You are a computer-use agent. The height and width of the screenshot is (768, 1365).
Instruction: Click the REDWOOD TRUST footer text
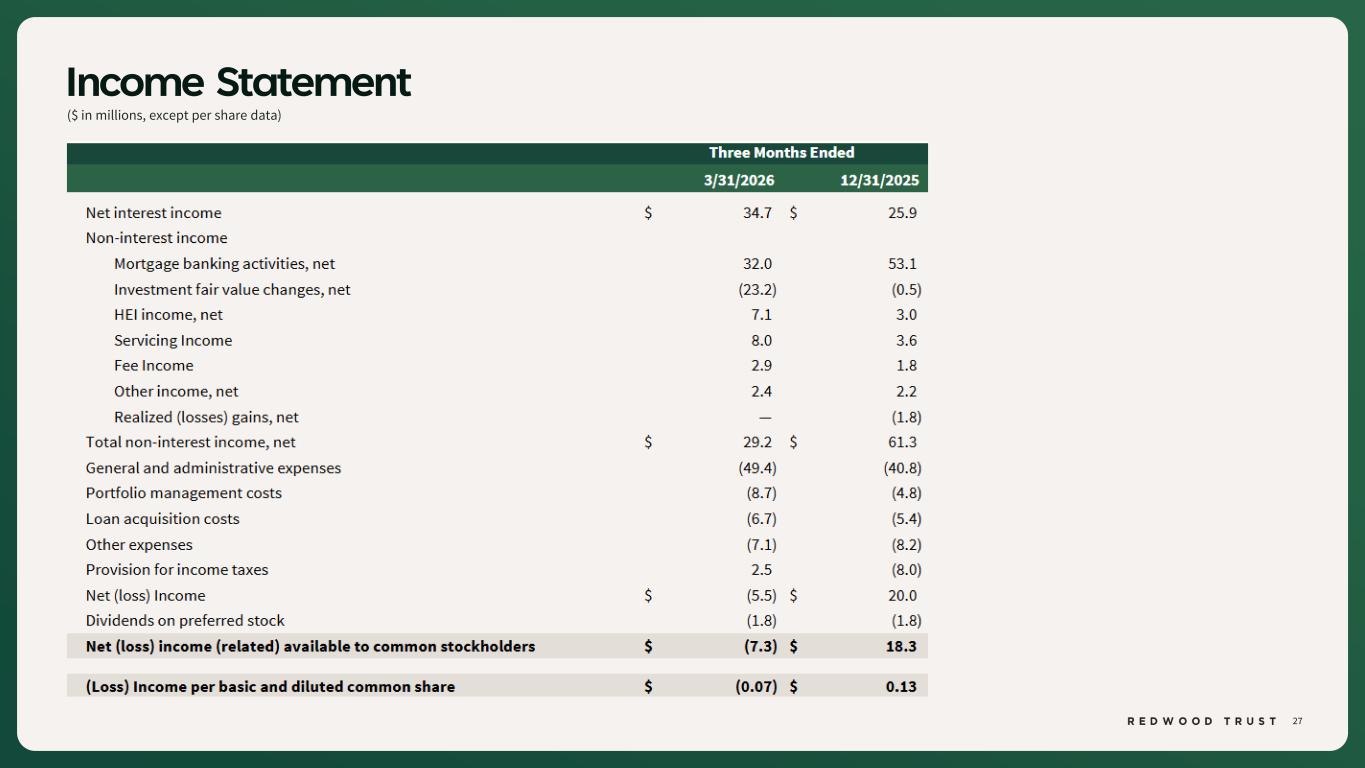tap(1202, 721)
